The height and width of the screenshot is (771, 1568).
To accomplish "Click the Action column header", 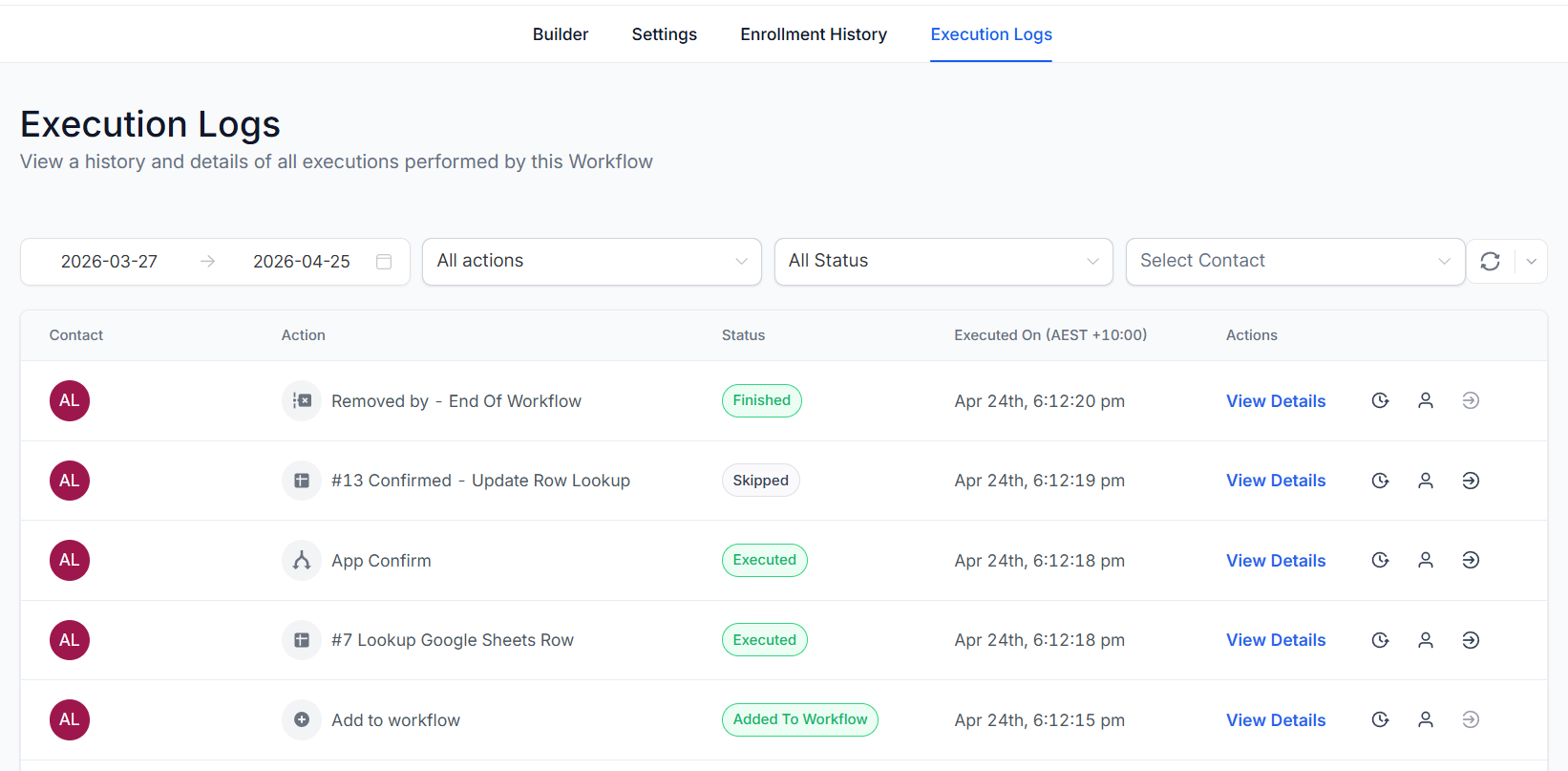I will click(304, 335).
